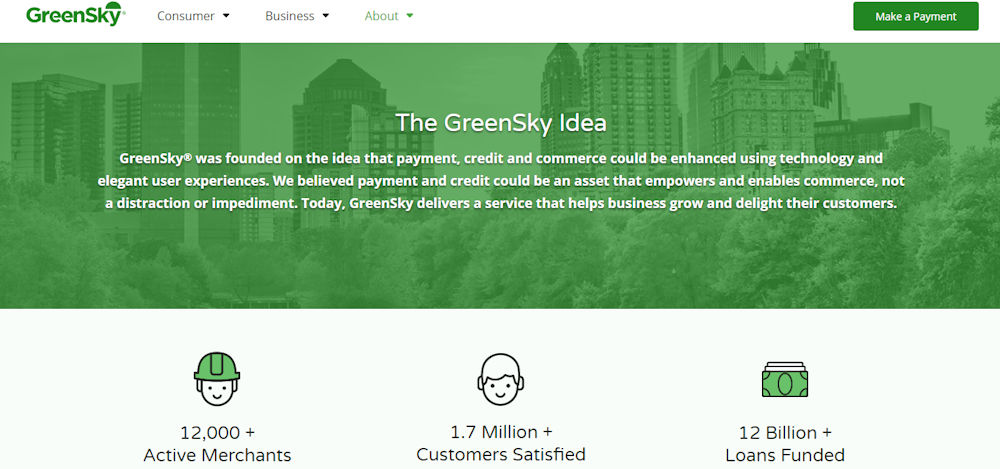Click the Customers Satisfied label

[501, 454]
